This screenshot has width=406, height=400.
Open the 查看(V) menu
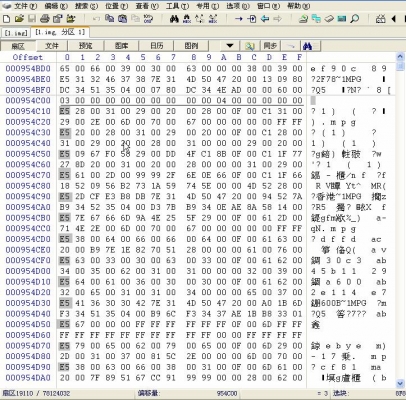tap(147, 6)
